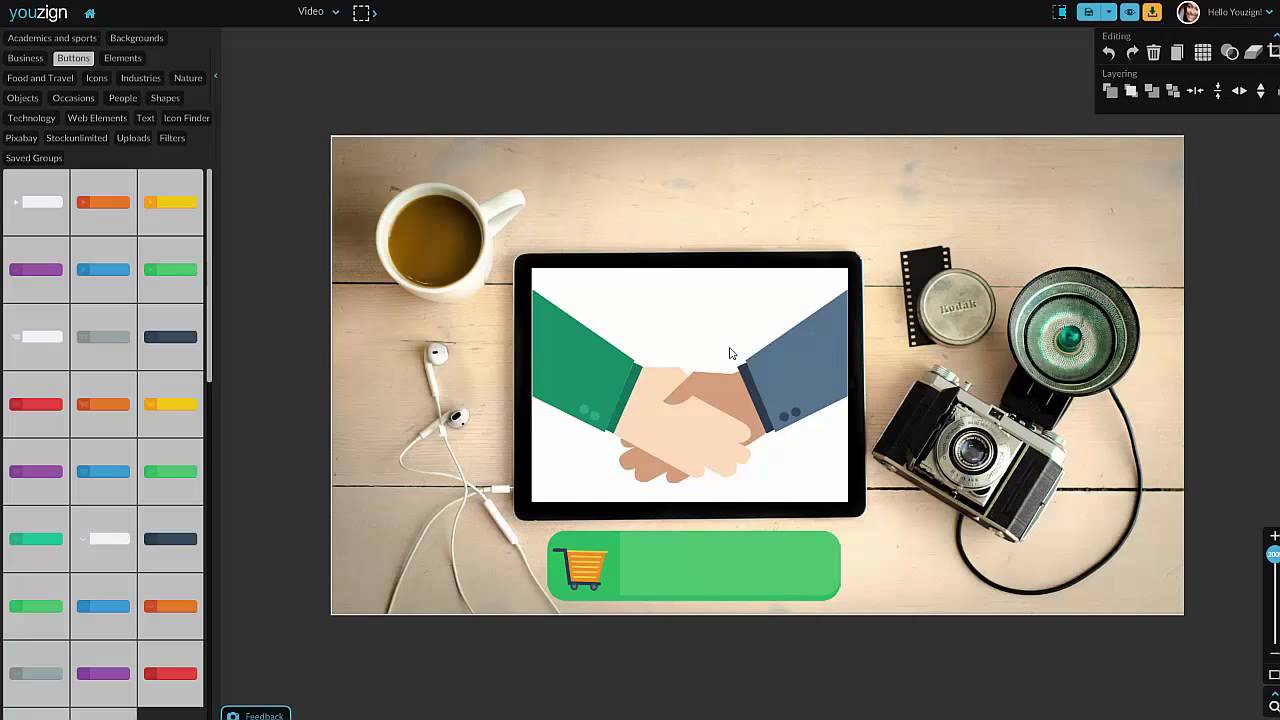Open the Icons category

(97, 78)
